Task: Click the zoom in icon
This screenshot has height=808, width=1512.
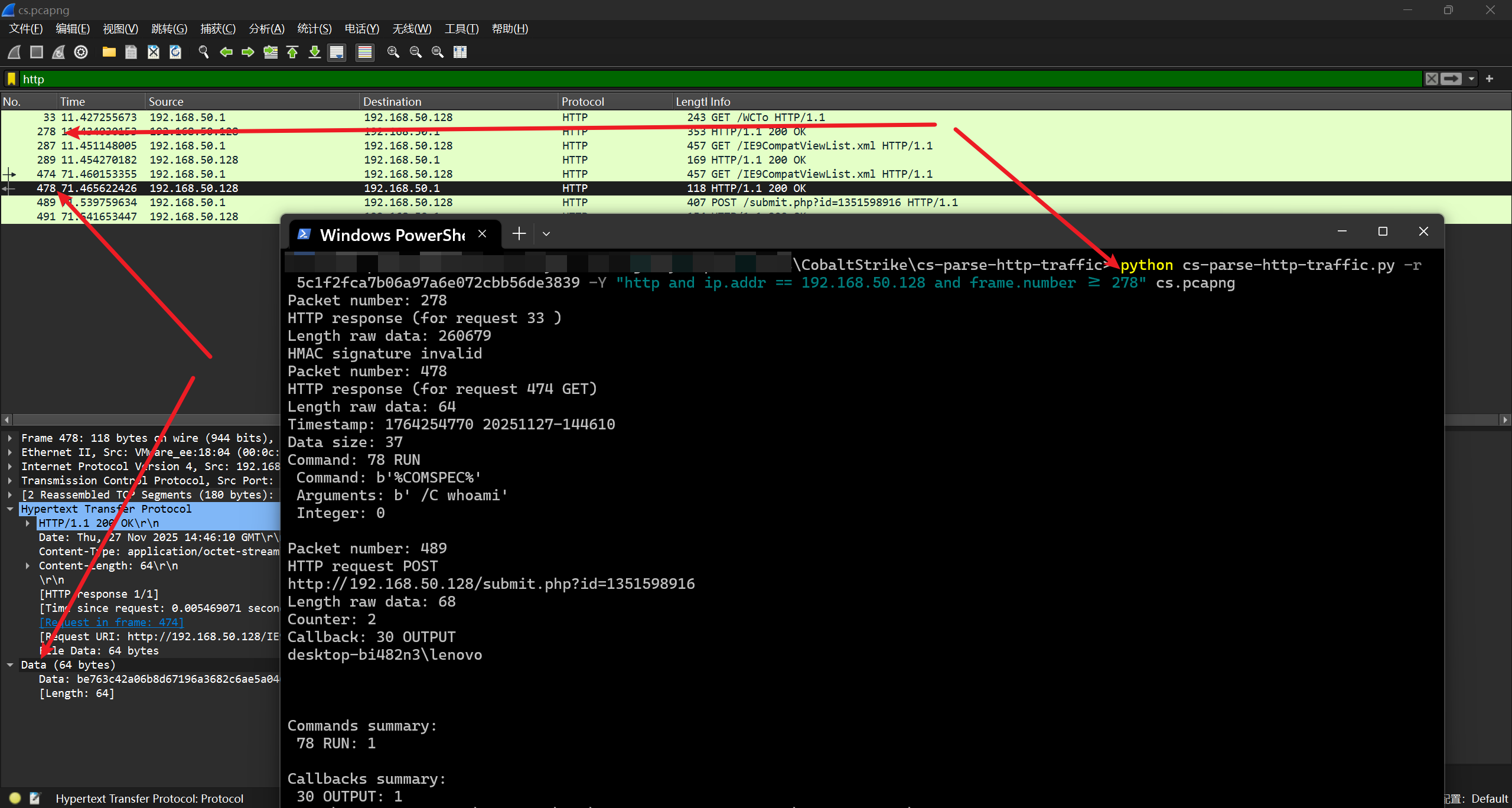Action: (x=393, y=52)
